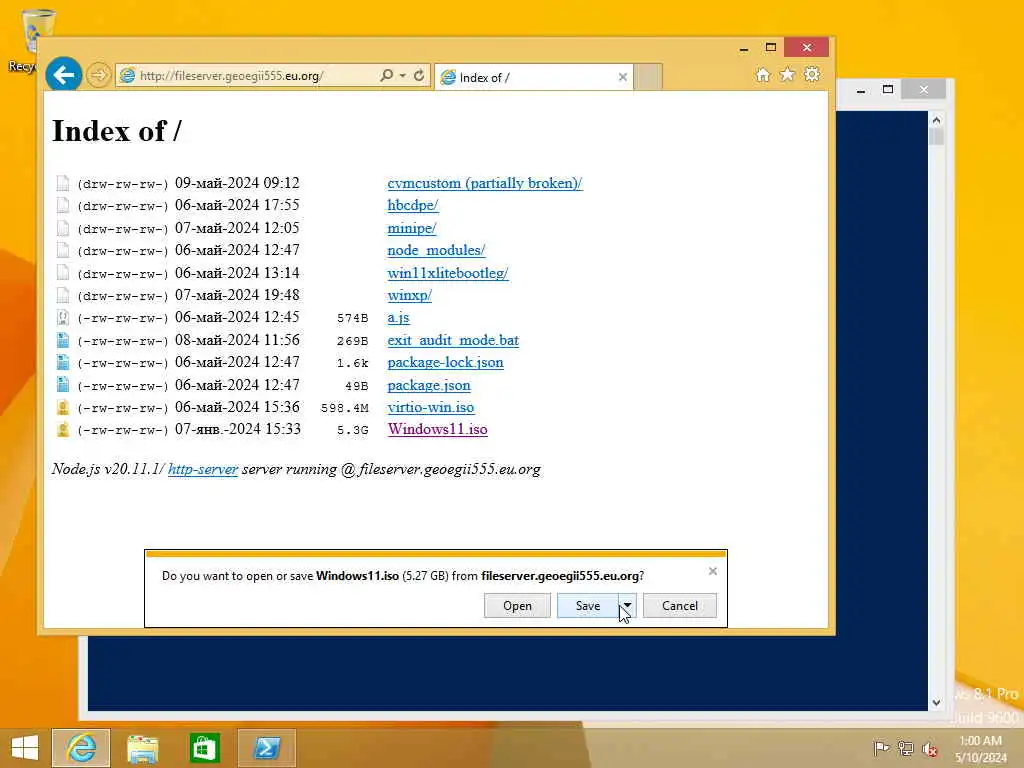Click Save in the download prompt

[x=588, y=605]
